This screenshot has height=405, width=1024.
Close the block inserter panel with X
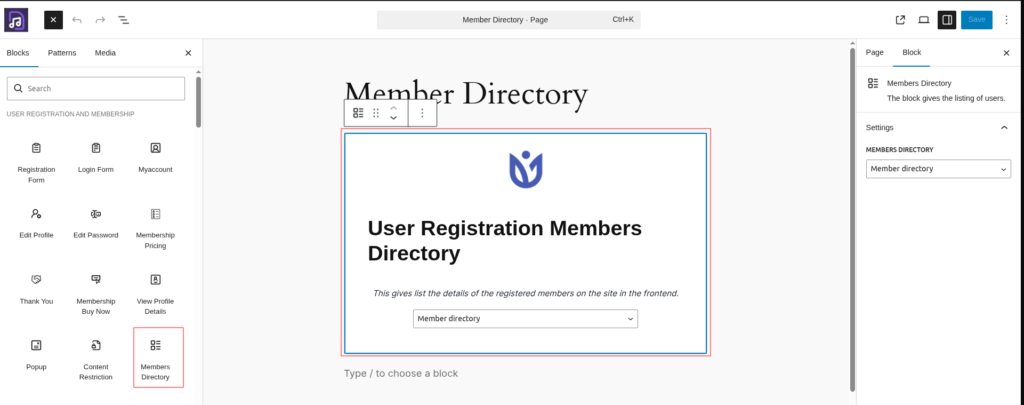(x=188, y=53)
